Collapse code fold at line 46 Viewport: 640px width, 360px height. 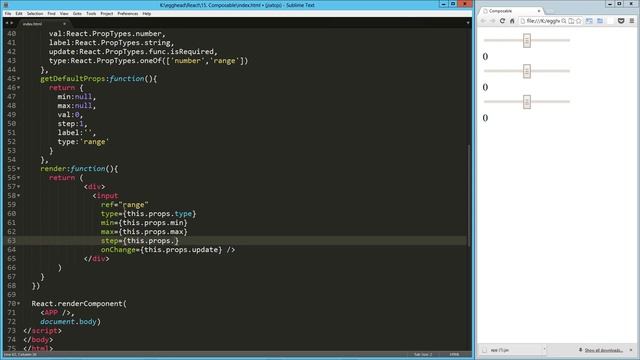[x=18, y=87]
